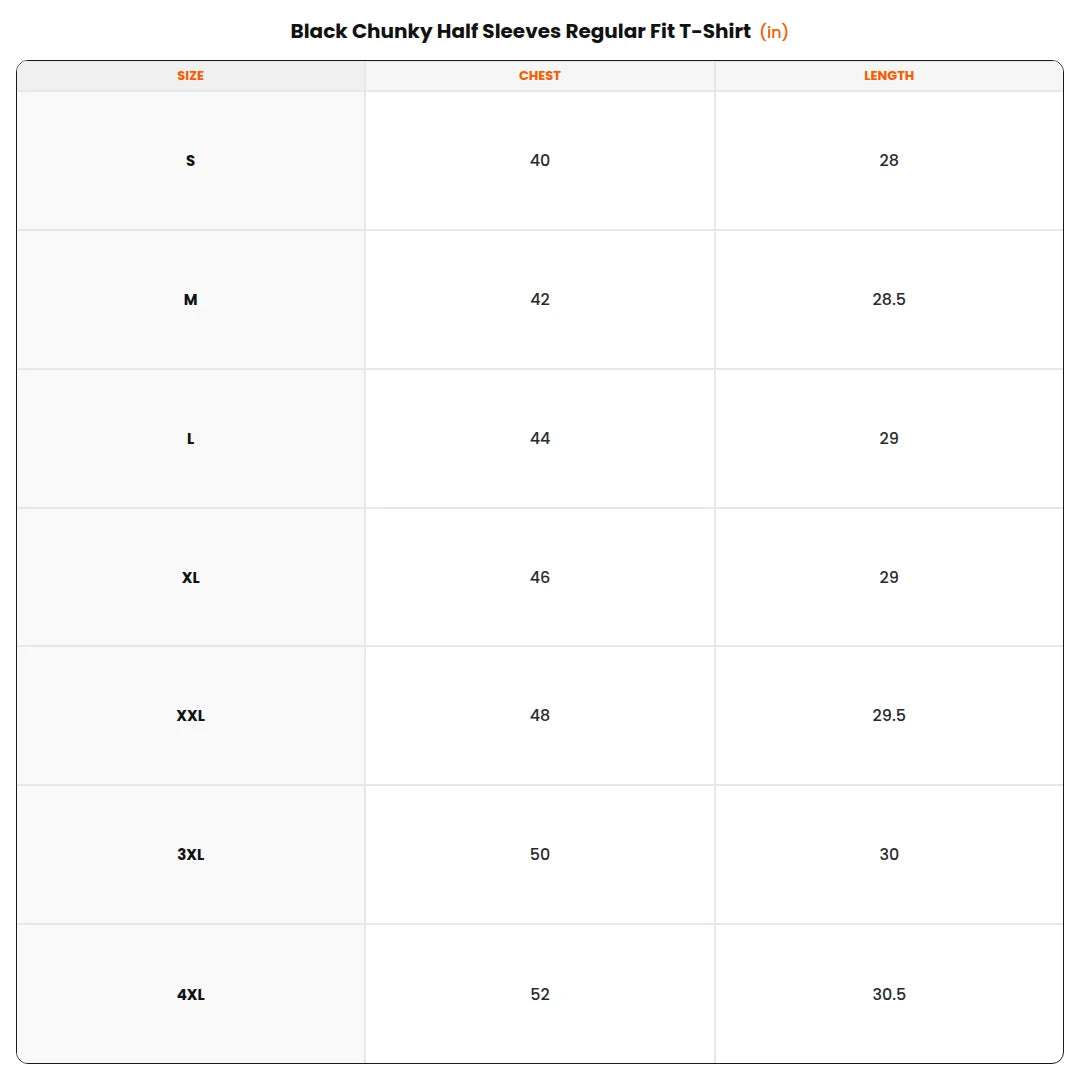Select the S size row label
The image size is (1080, 1080).
(x=191, y=160)
